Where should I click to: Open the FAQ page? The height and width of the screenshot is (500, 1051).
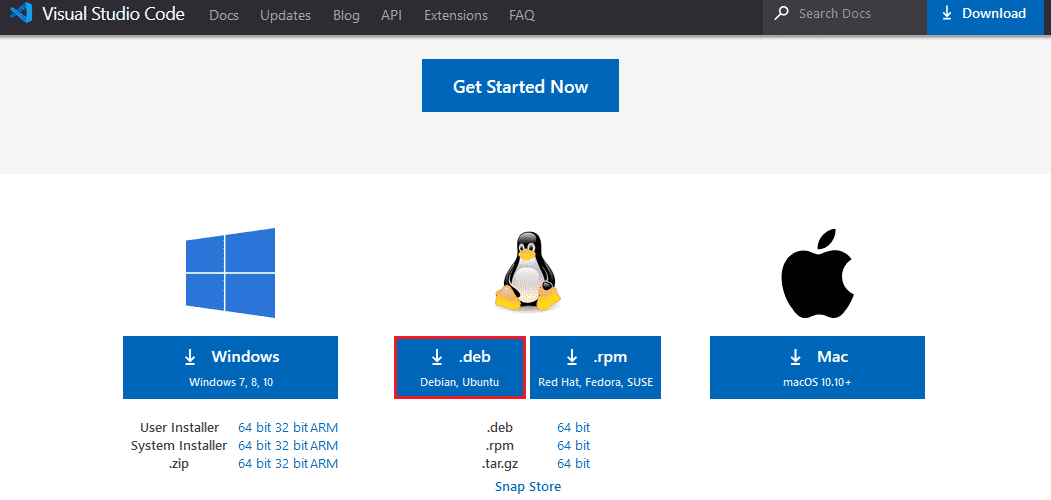click(521, 15)
